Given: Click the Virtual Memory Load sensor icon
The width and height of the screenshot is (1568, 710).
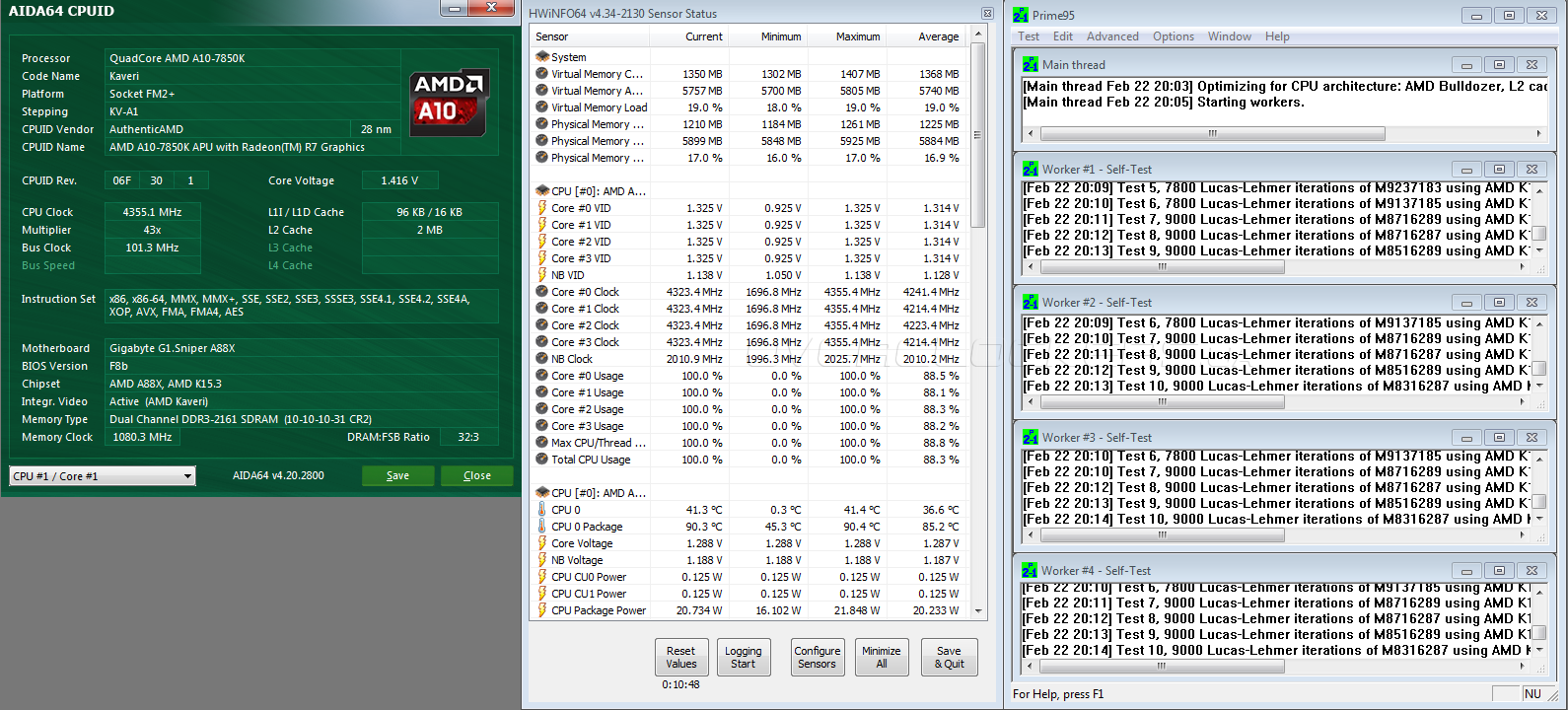Looking at the screenshot, I should click(x=541, y=107).
